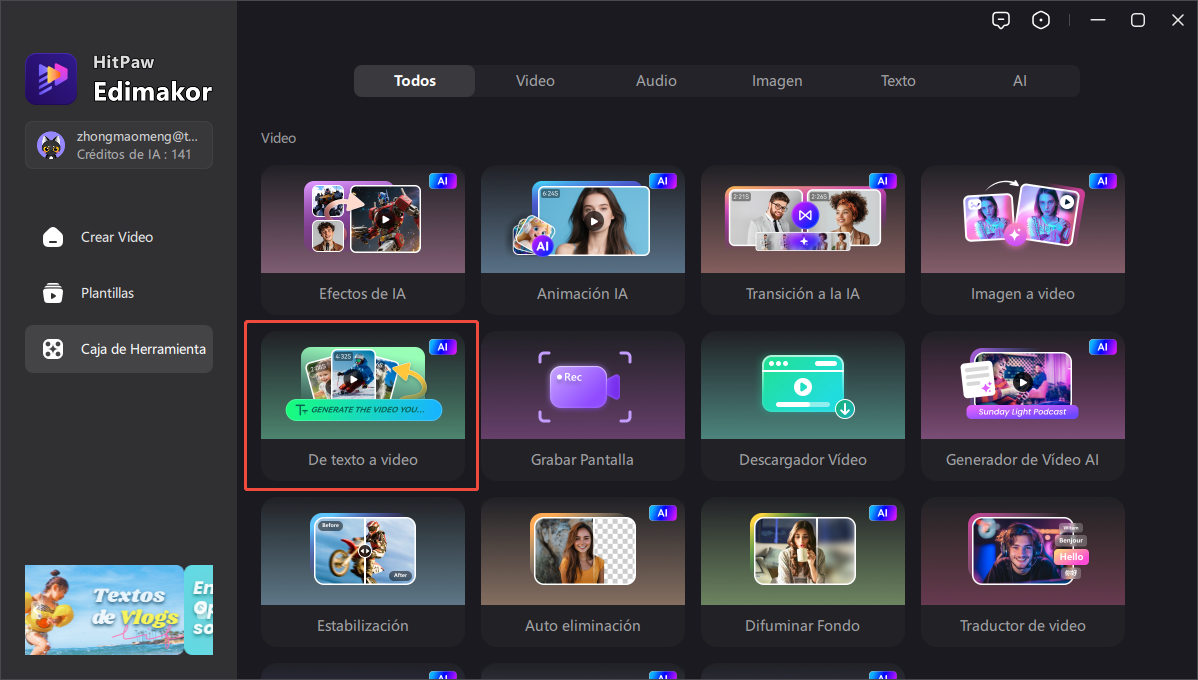Screen dimensions: 1198x680
Task: Open De texto a video tool
Action: pos(363,406)
